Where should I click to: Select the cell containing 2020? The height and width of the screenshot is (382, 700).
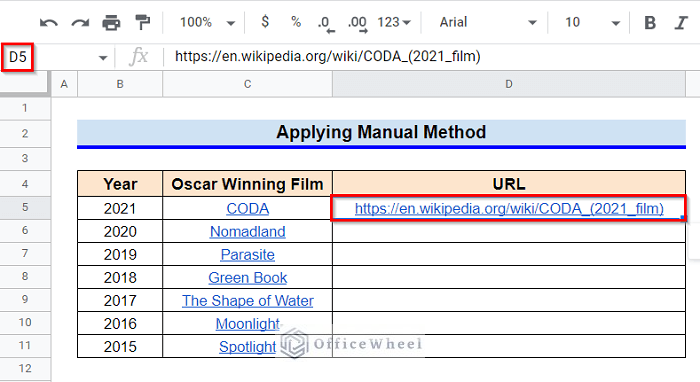point(120,232)
